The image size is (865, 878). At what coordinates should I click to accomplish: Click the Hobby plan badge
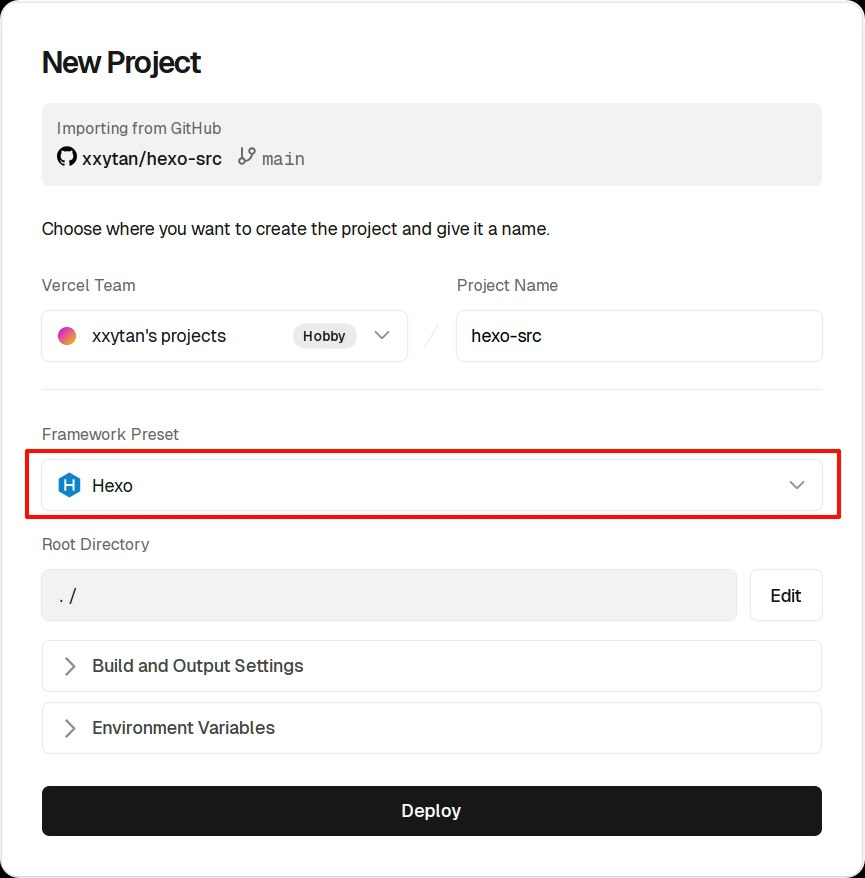[x=324, y=336]
